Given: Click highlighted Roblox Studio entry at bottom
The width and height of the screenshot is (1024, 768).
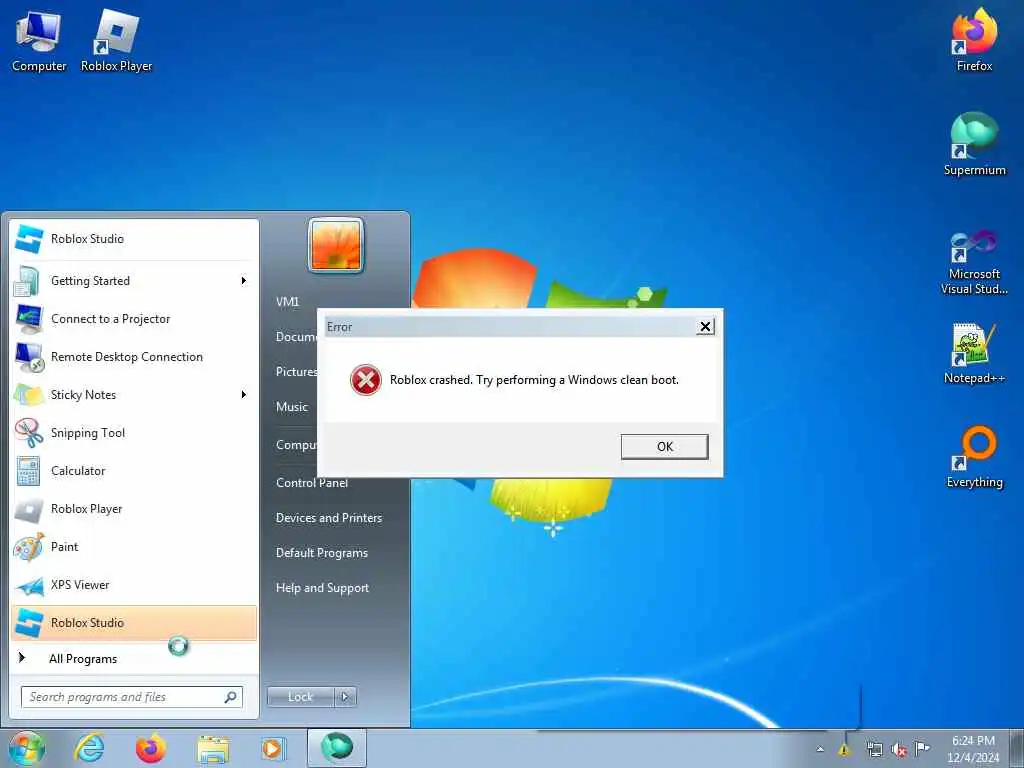Looking at the screenshot, I should click(x=135, y=622).
